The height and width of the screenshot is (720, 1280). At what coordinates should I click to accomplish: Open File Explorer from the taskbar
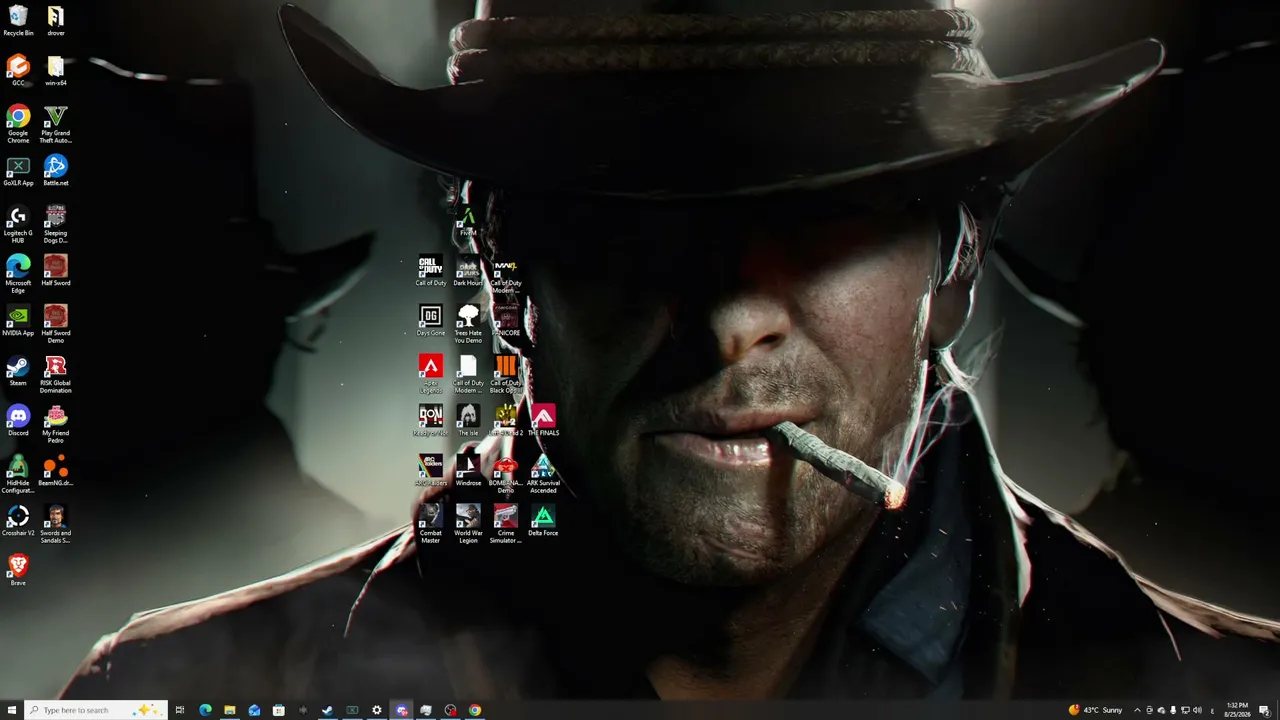(x=229, y=710)
